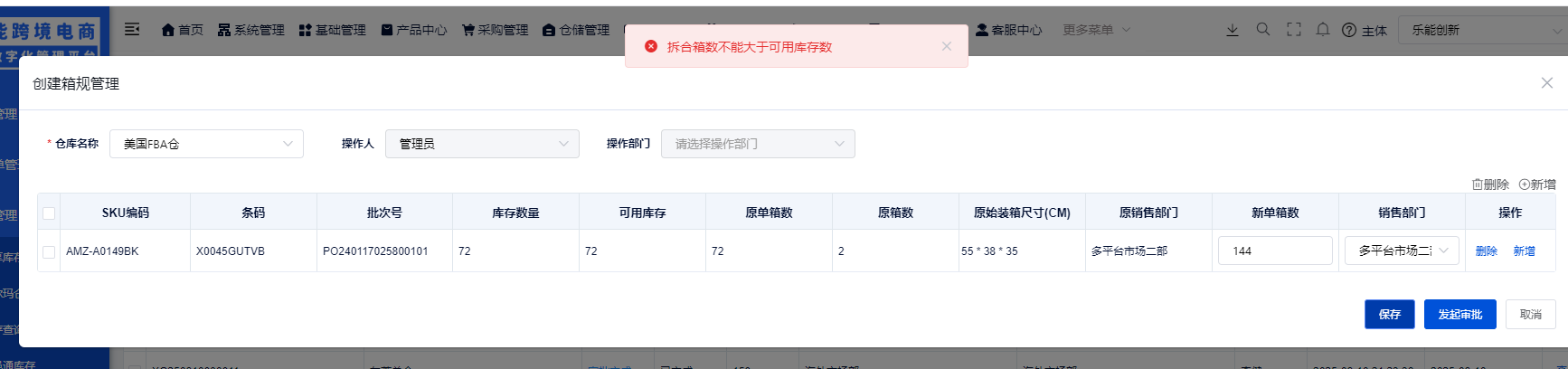1568x369 pixels.
Task: Click the 删除 trash button above table
Action: click(x=1490, y=184)
